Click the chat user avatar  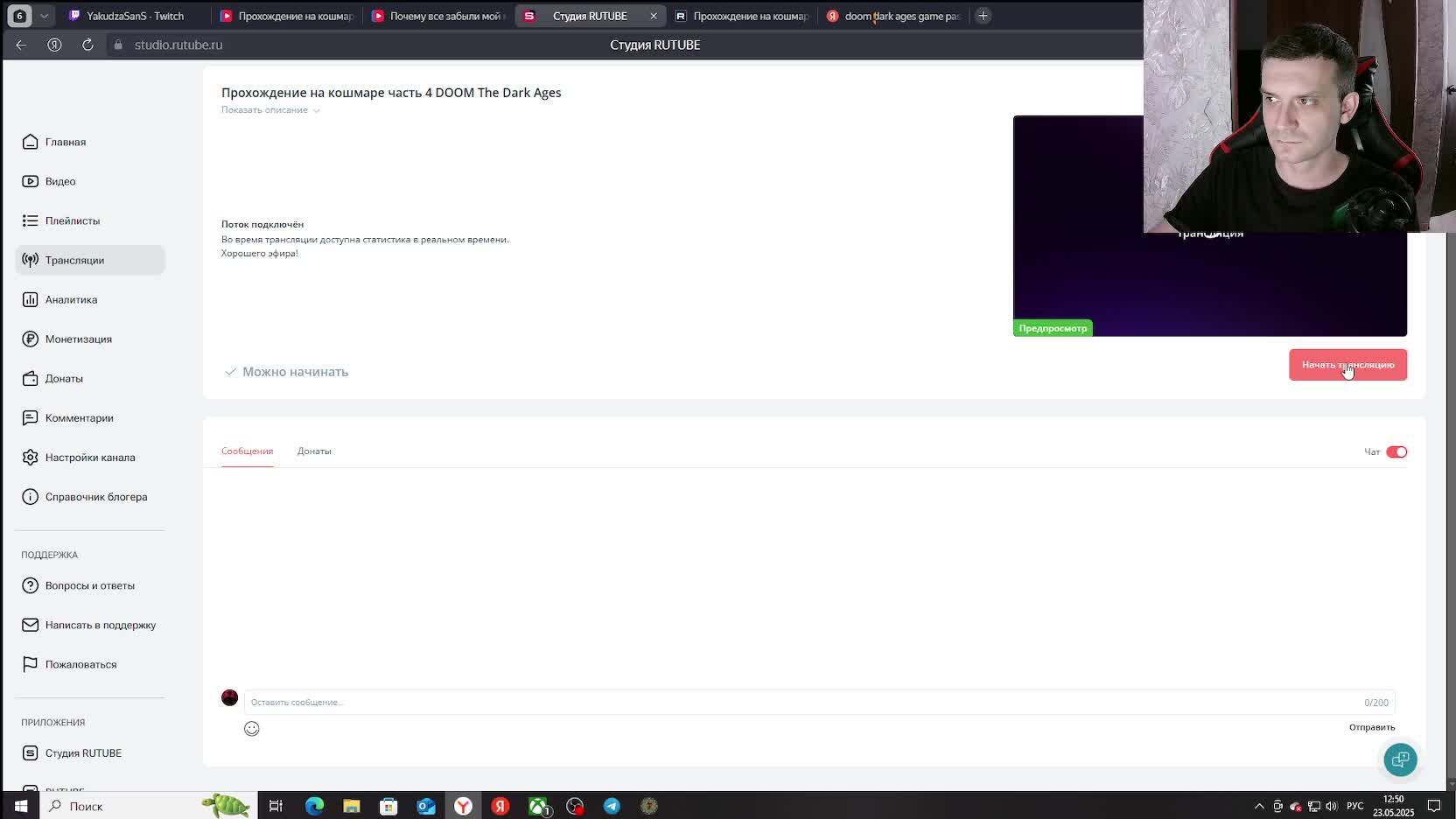[229, 697]
